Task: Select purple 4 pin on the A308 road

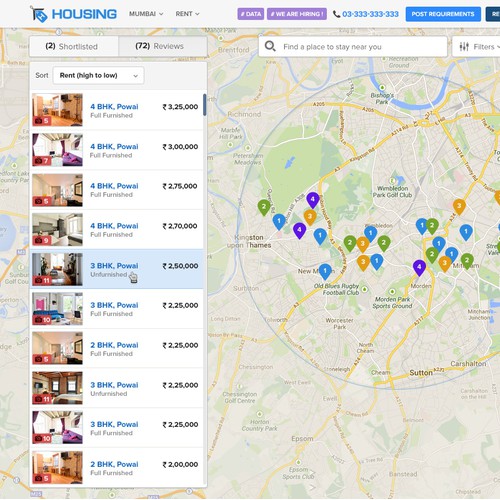Action: tap(313, 200)
